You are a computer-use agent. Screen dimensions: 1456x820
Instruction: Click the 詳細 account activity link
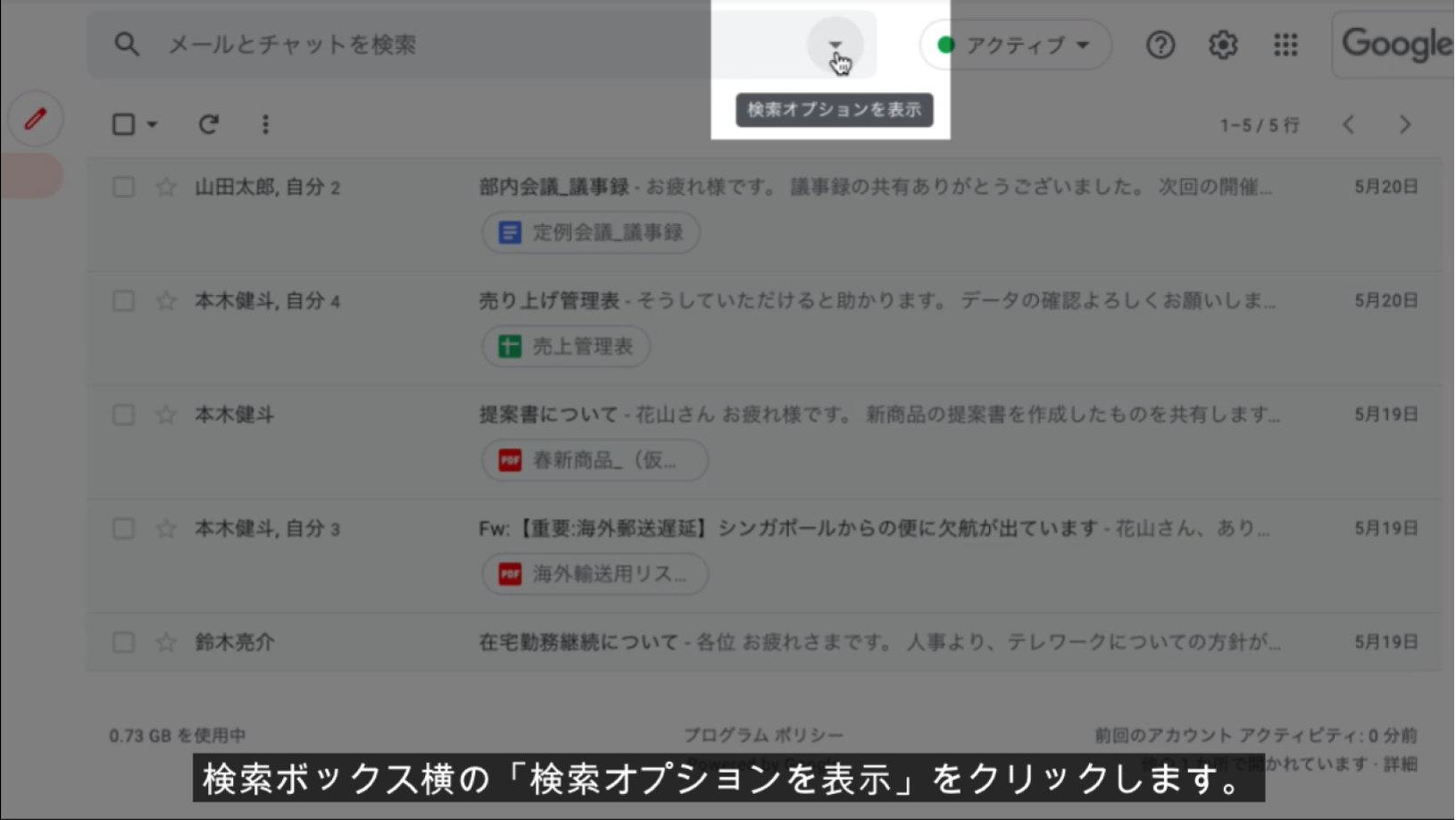point(1401,764)
